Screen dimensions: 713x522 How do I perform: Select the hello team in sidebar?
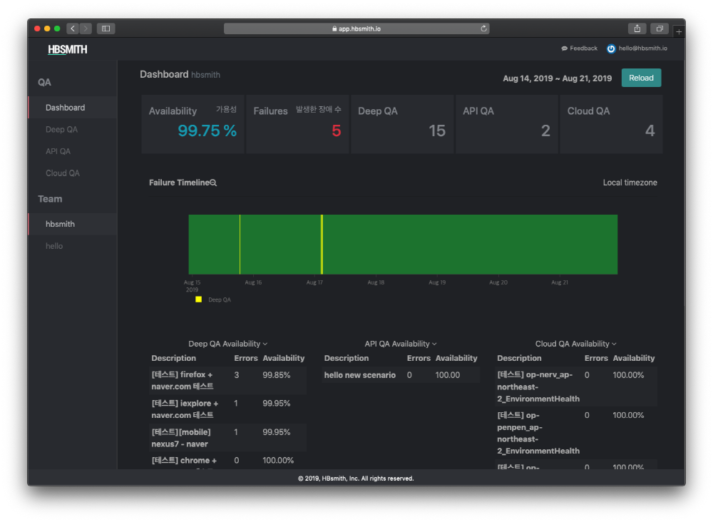point(54,246)
